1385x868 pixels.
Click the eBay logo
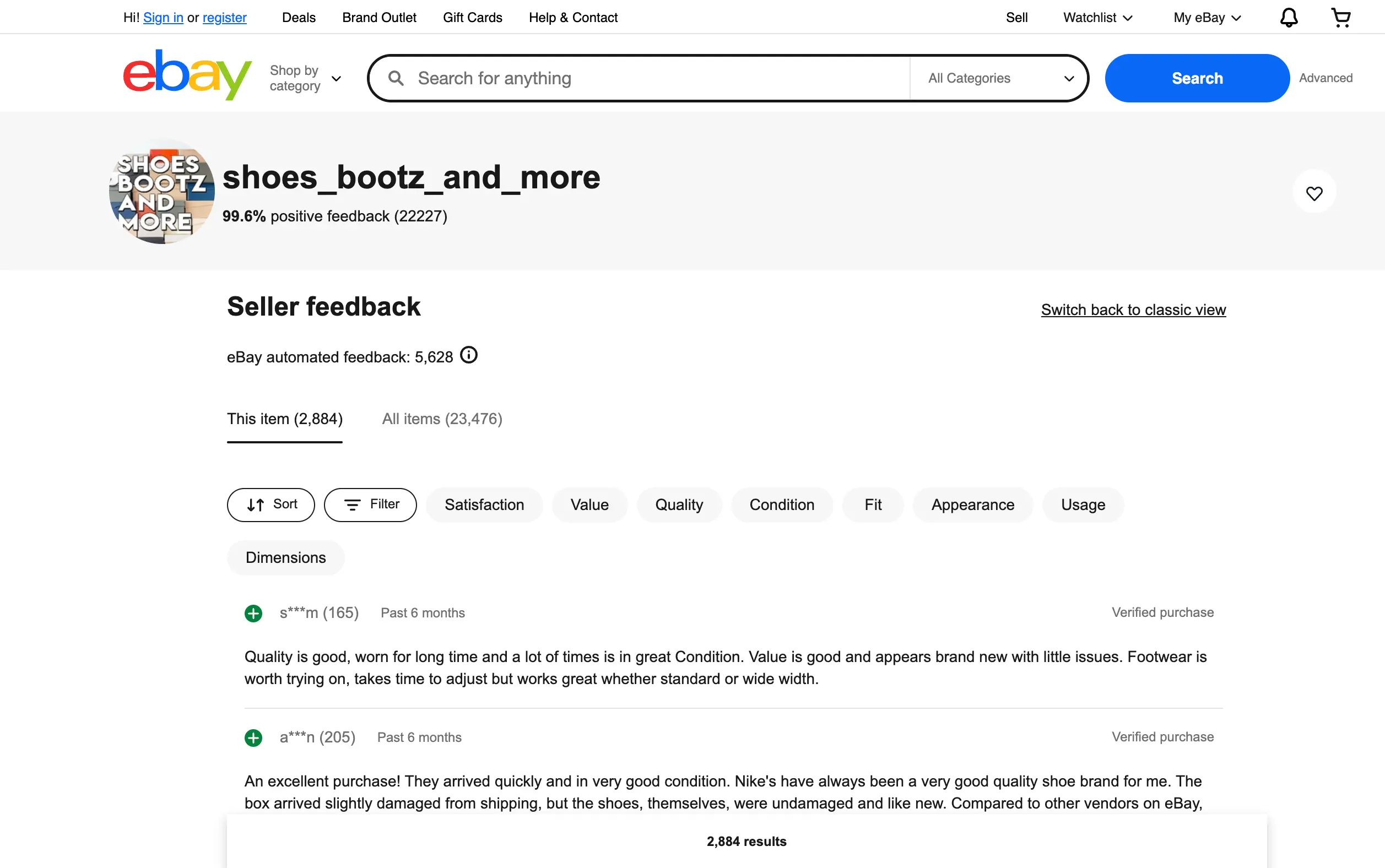coord(187,75)
